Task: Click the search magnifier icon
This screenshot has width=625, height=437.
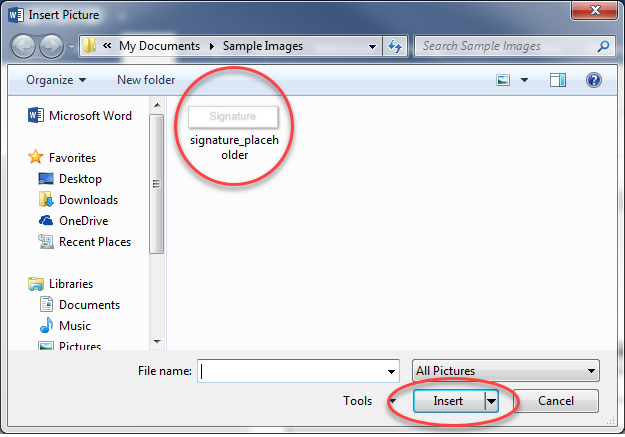Action: pos(603,46)
